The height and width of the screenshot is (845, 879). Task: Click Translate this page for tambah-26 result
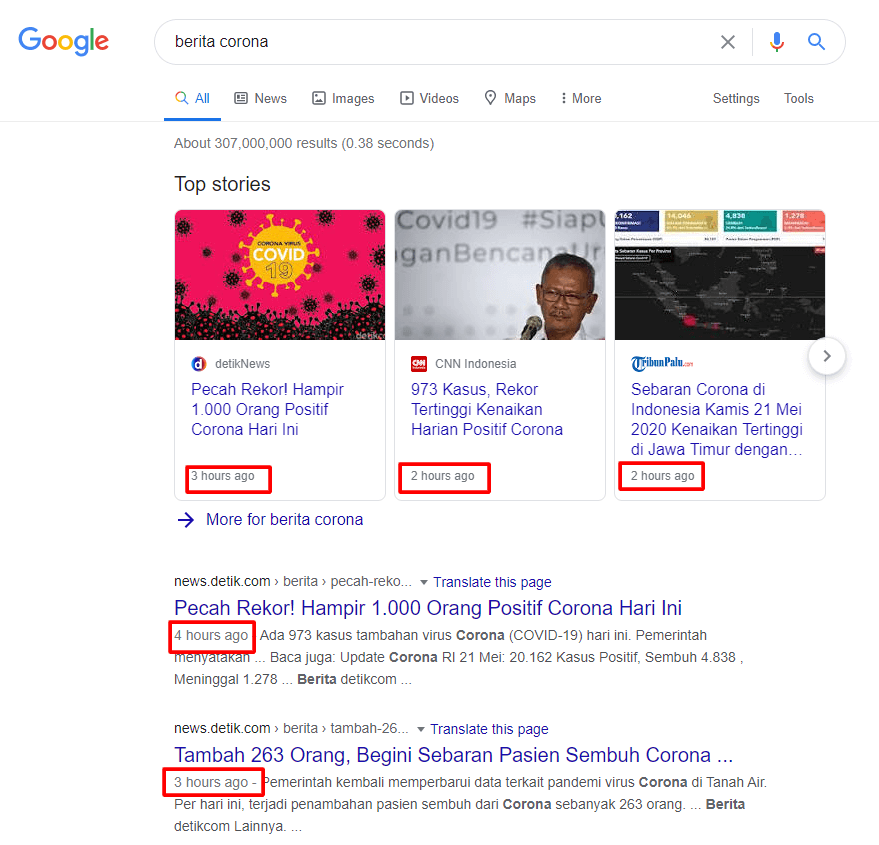[x=489, y=729]
